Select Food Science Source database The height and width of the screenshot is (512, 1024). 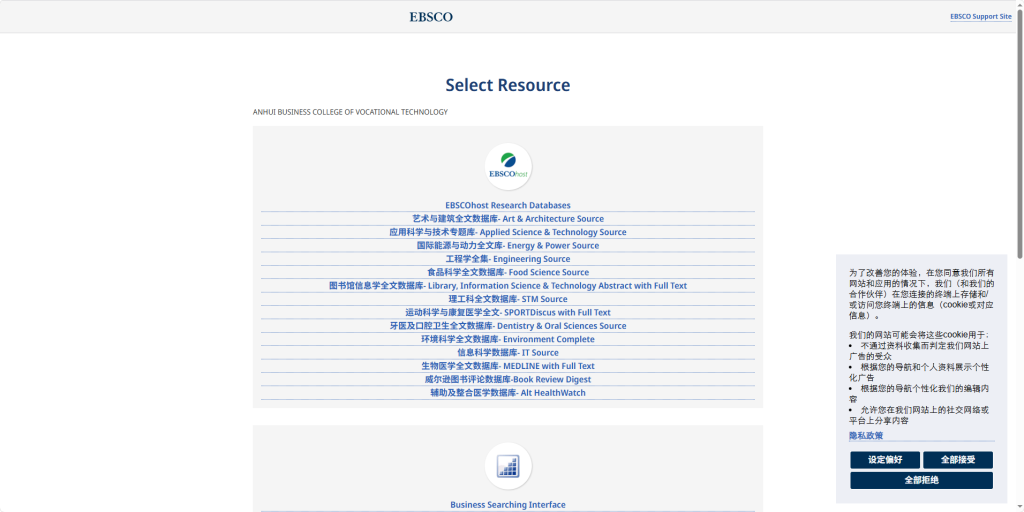click(508, 272)
